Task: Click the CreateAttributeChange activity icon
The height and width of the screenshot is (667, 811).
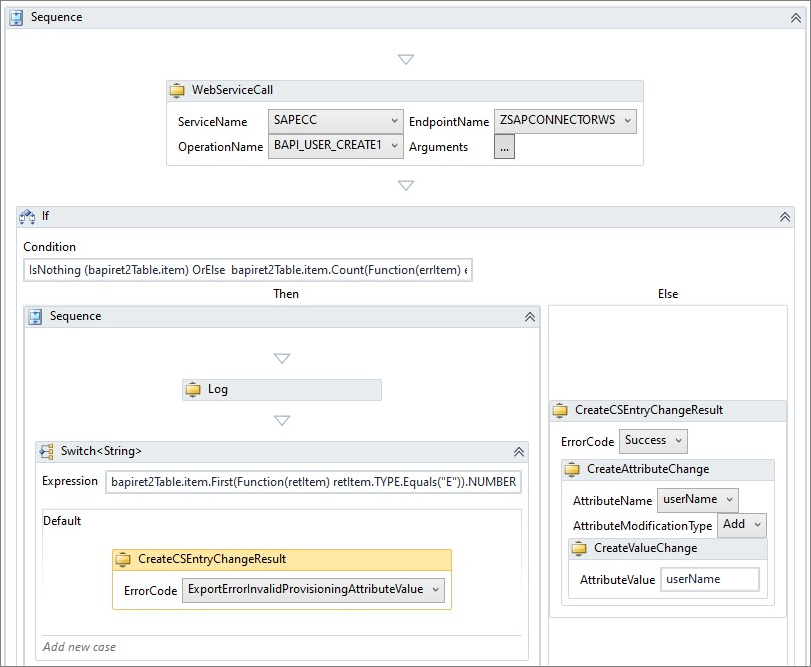Action: coord(572,470)
